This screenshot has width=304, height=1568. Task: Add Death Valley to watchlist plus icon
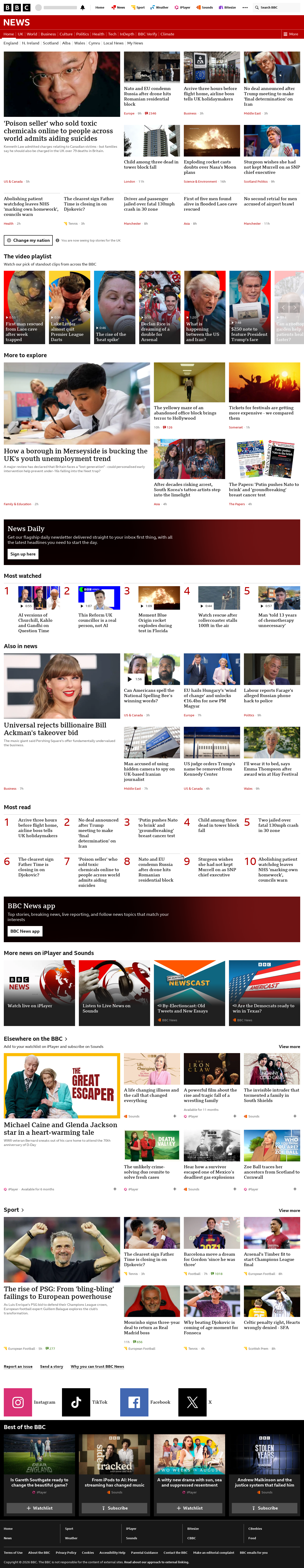(174, 1189)
